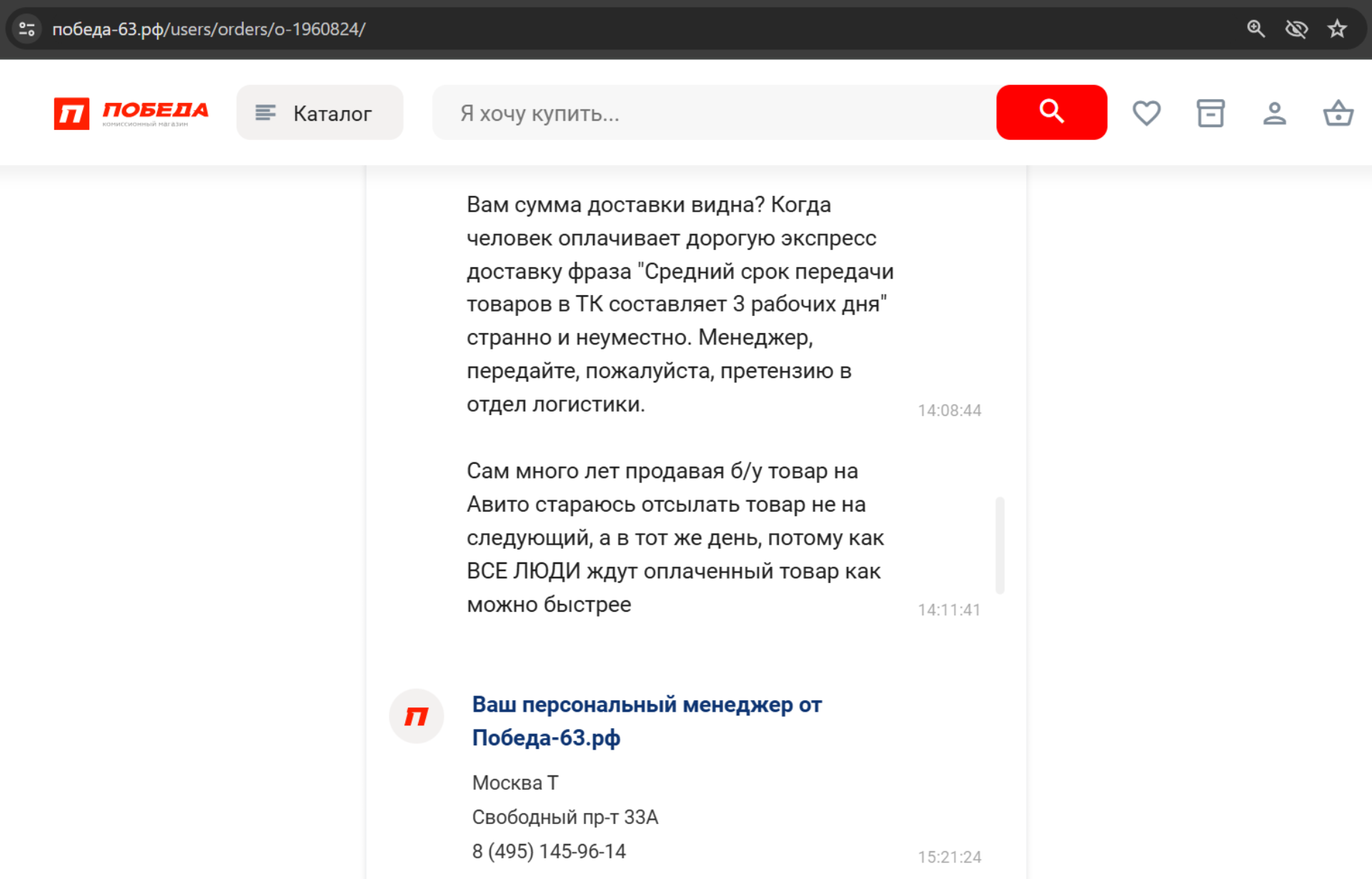This screenshot has height=879, width=1372.
Task: Focus the 'Я хочу купить...' search field
Action: pos(715,113)
